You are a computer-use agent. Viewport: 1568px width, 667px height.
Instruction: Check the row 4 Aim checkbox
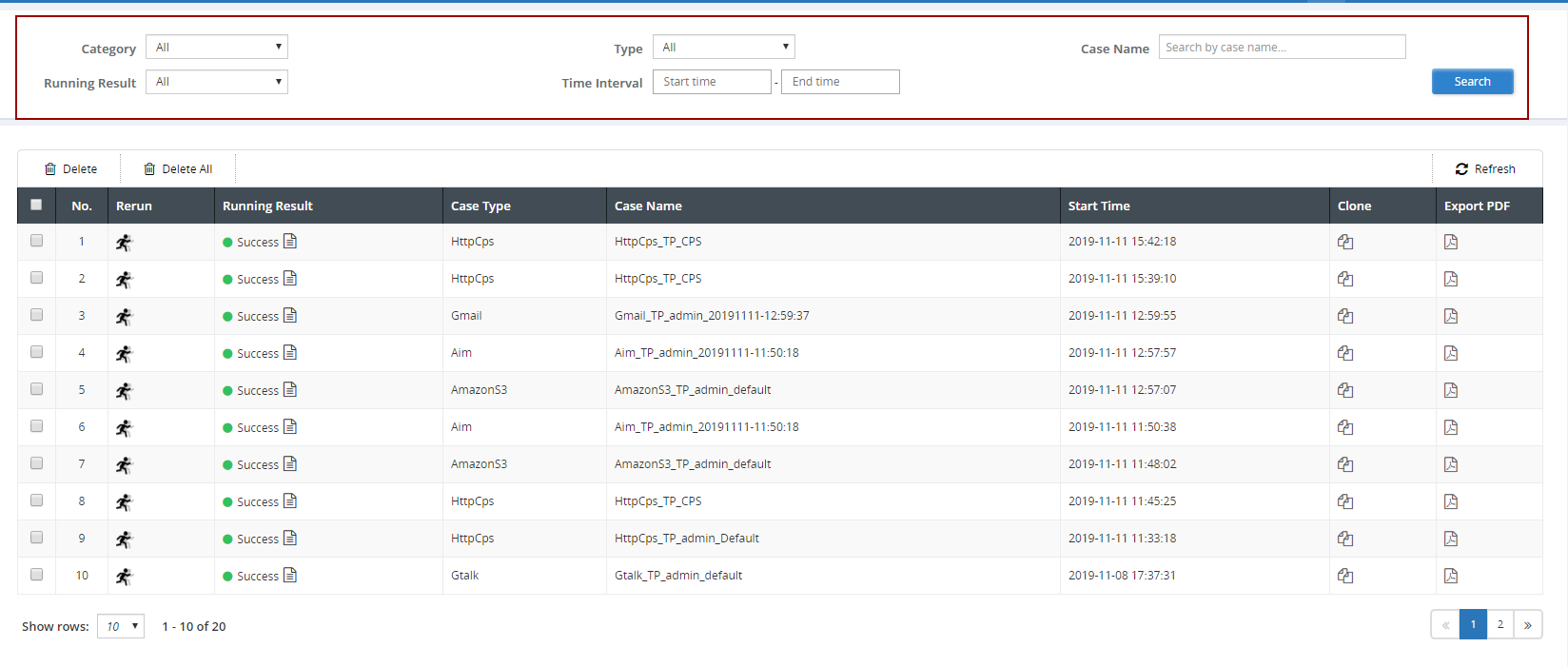pos(36,352)
